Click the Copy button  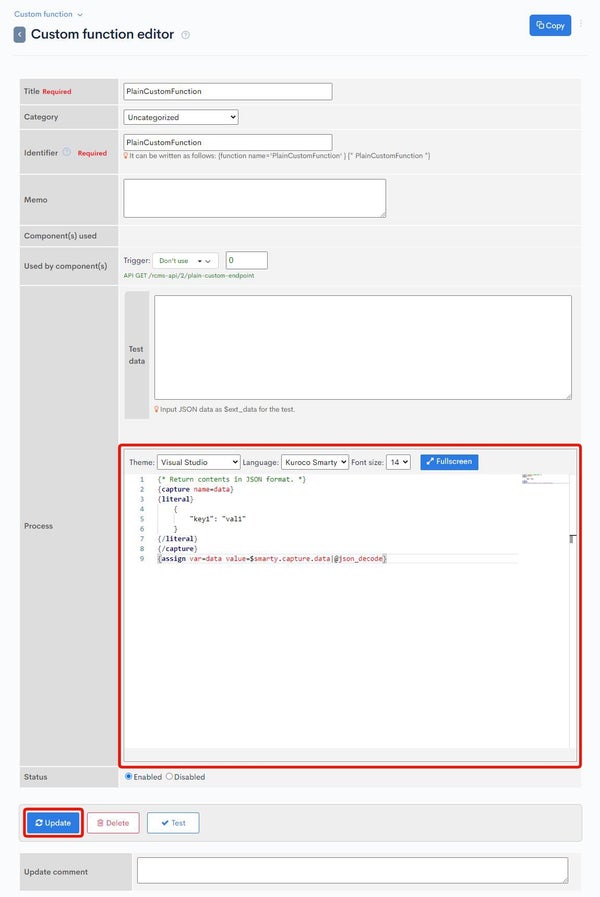pyautogui.click(x=550, y=25)
